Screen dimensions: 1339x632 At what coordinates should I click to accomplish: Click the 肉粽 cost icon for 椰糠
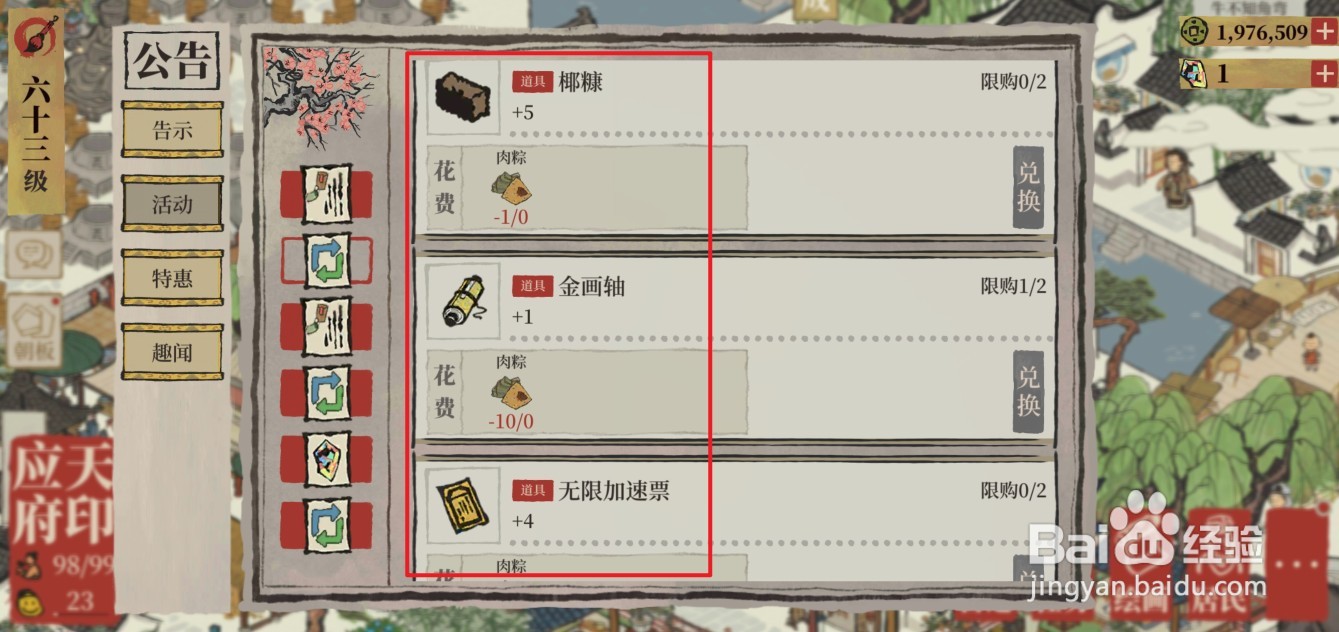(x=511, y=188)
